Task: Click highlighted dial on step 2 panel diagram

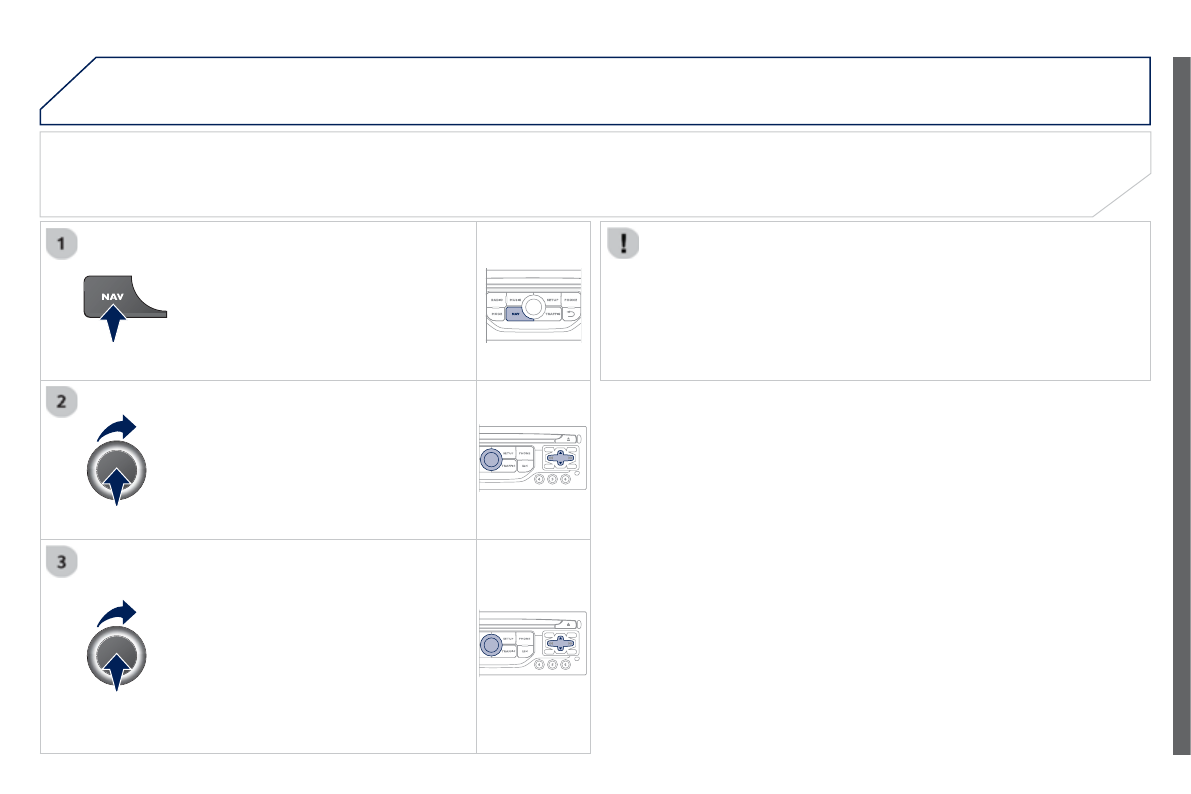Action: 490,459
